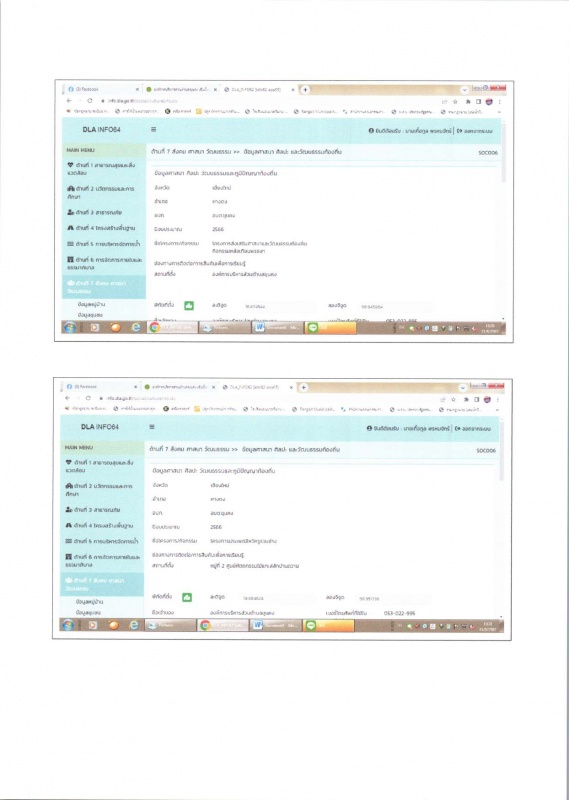Select the DLA_INFO62 tab in the lower browser window

click(x=256, y=387)
